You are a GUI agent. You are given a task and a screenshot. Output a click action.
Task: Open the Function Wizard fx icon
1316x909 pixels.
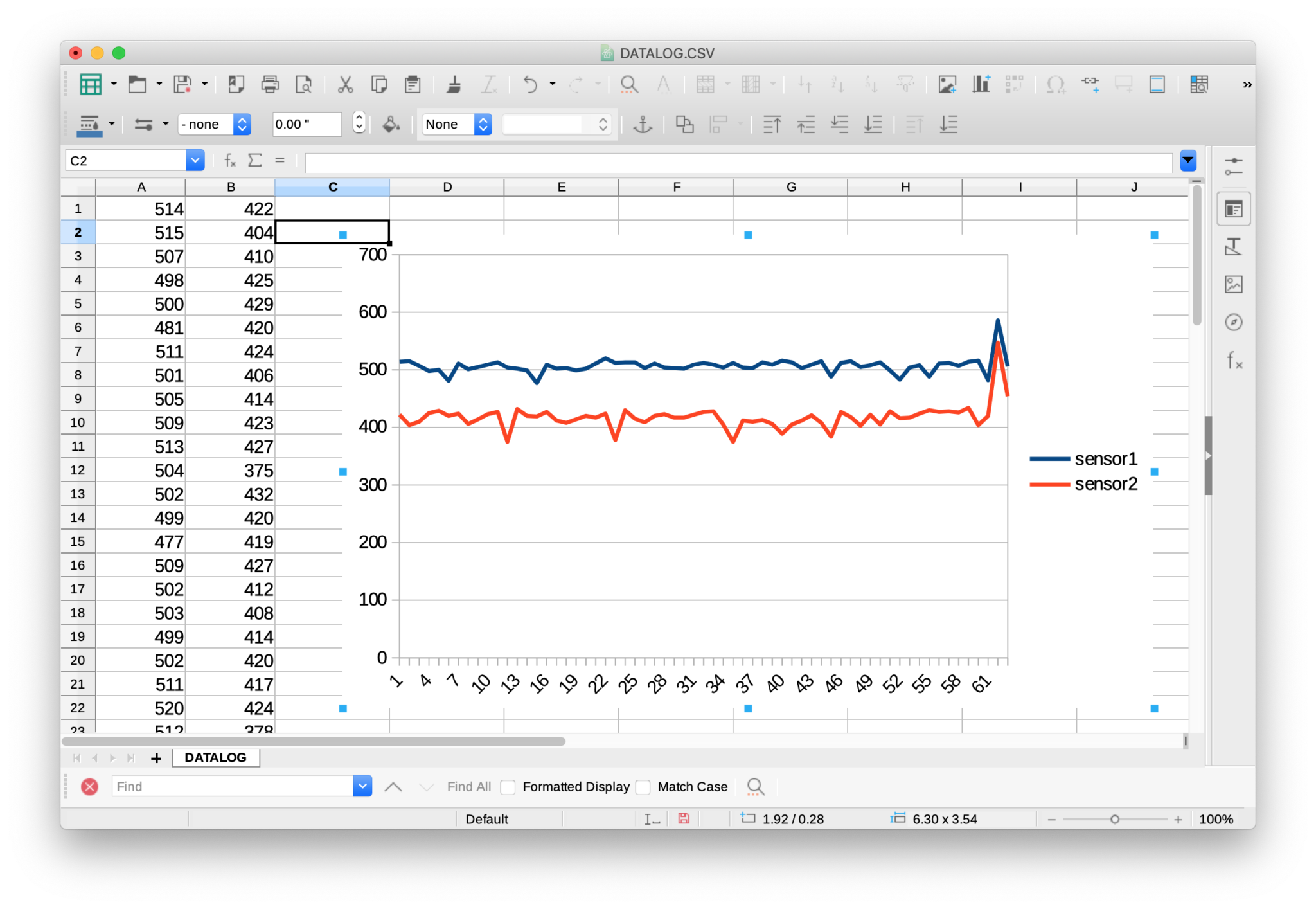tap(229, 161)
